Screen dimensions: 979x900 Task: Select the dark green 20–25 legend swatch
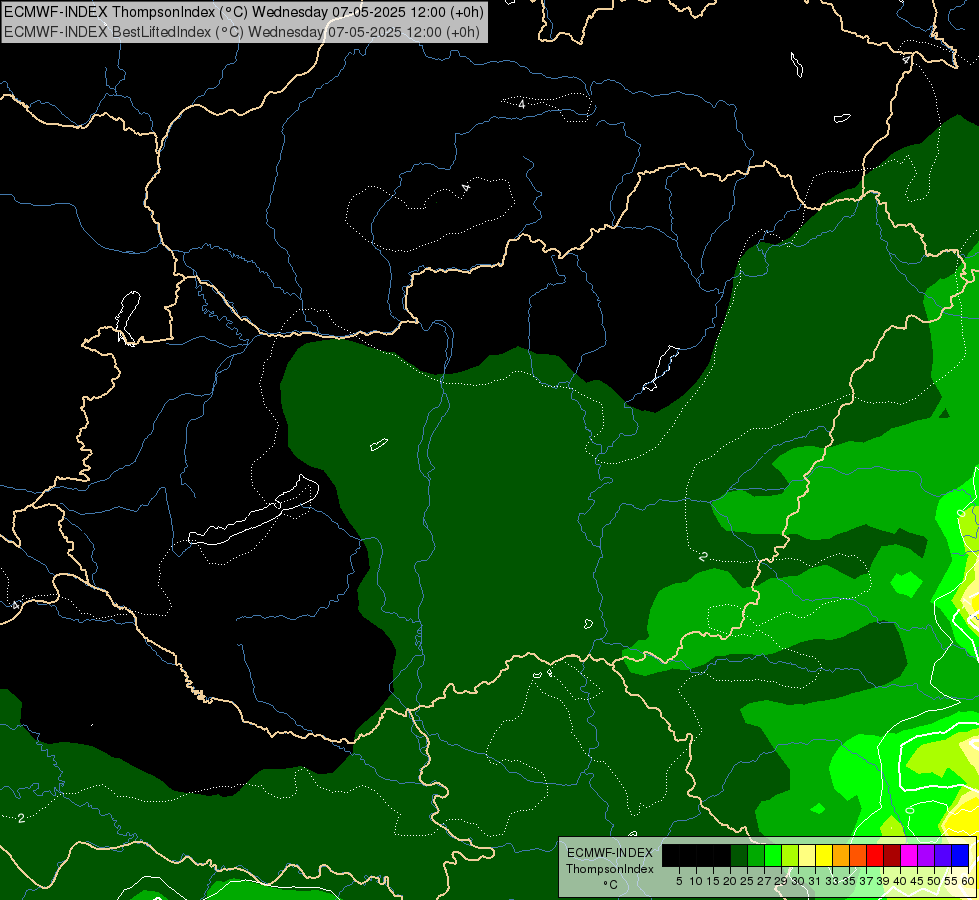tap(739, 856)
